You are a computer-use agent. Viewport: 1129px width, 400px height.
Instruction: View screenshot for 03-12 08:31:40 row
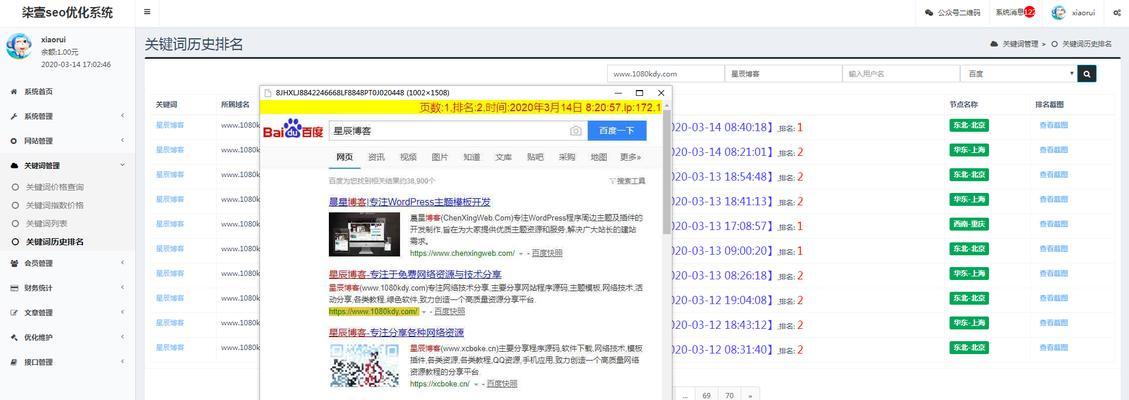1053,347
